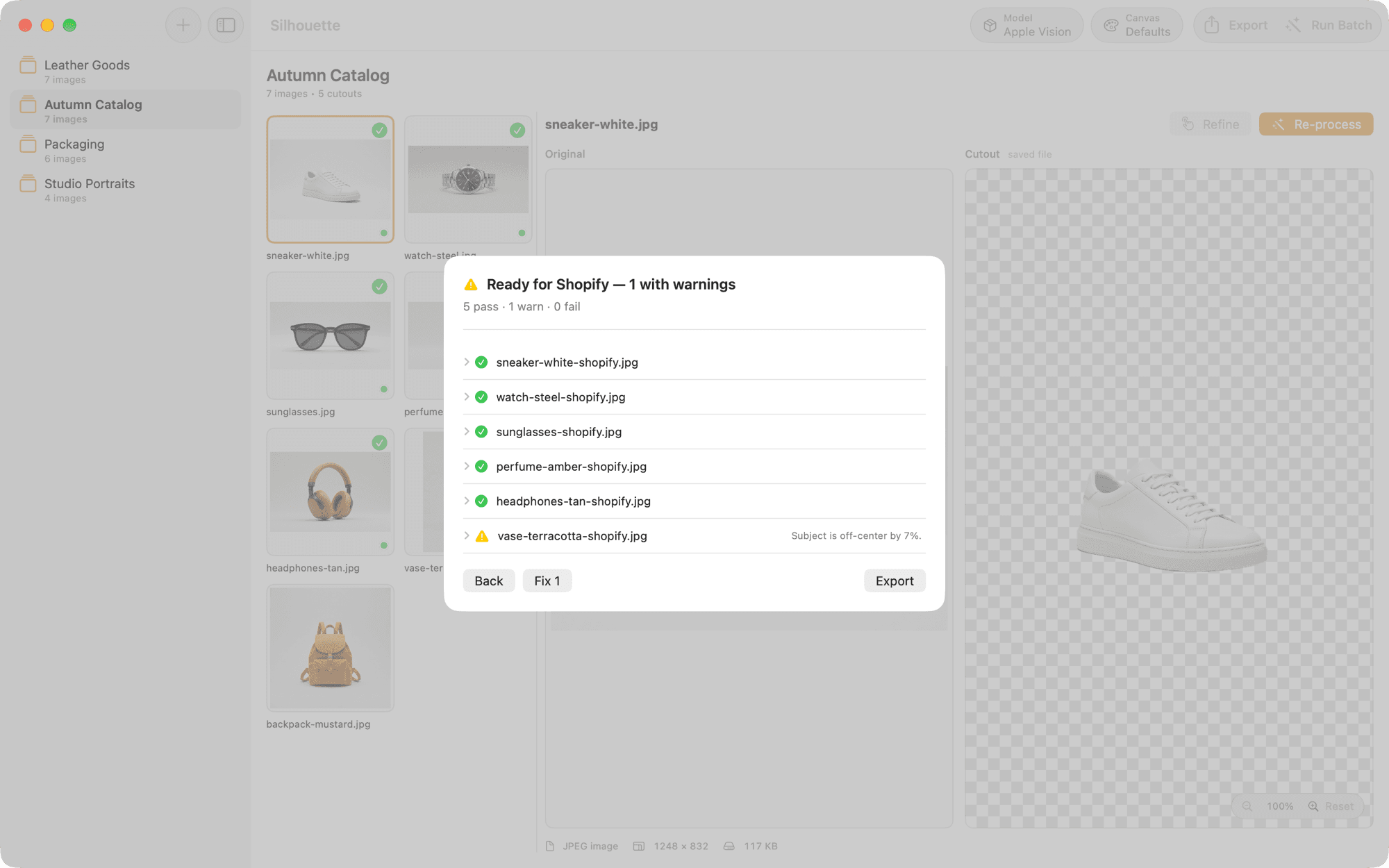1389x868 pixels.
Task: Click the warning icon beside vase-terracotta-shopify.jpg
Action: [x=482, y=536]
